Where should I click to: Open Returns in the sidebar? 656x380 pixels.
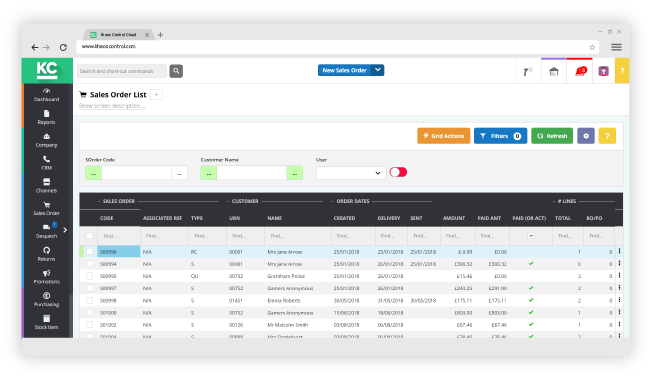point(46,254)
